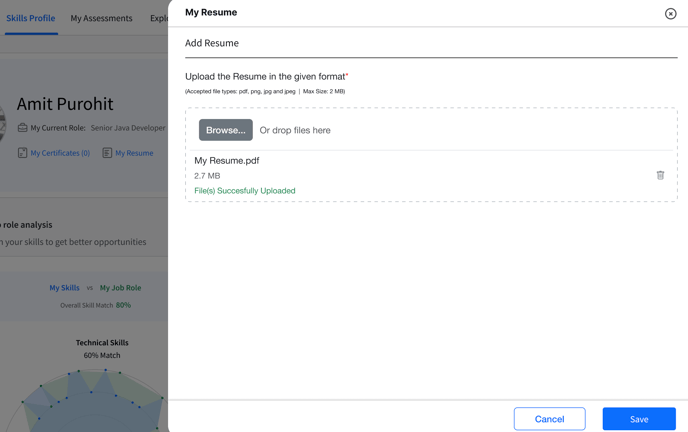This screenshot has height=432, width=688.
Task: Open the My Resume link
Action: click(x=134, y=153)
